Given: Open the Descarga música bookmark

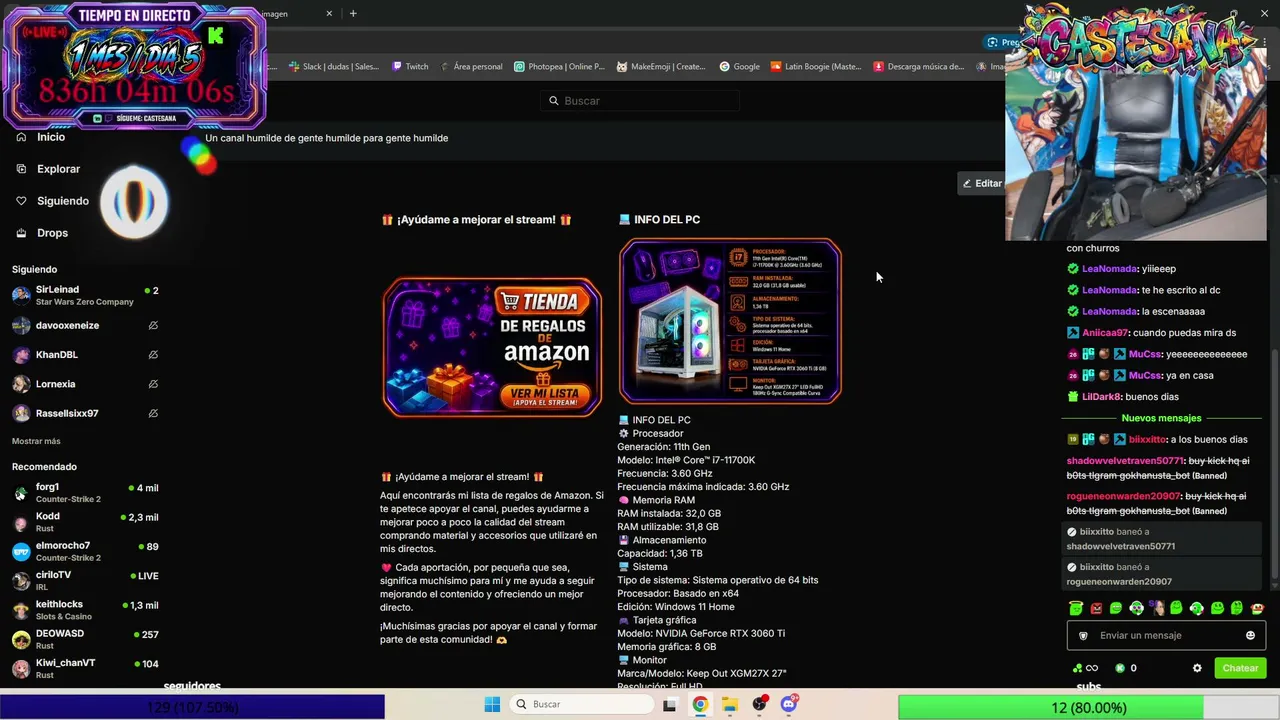Looking at the screenshot, I should point(919,67).
